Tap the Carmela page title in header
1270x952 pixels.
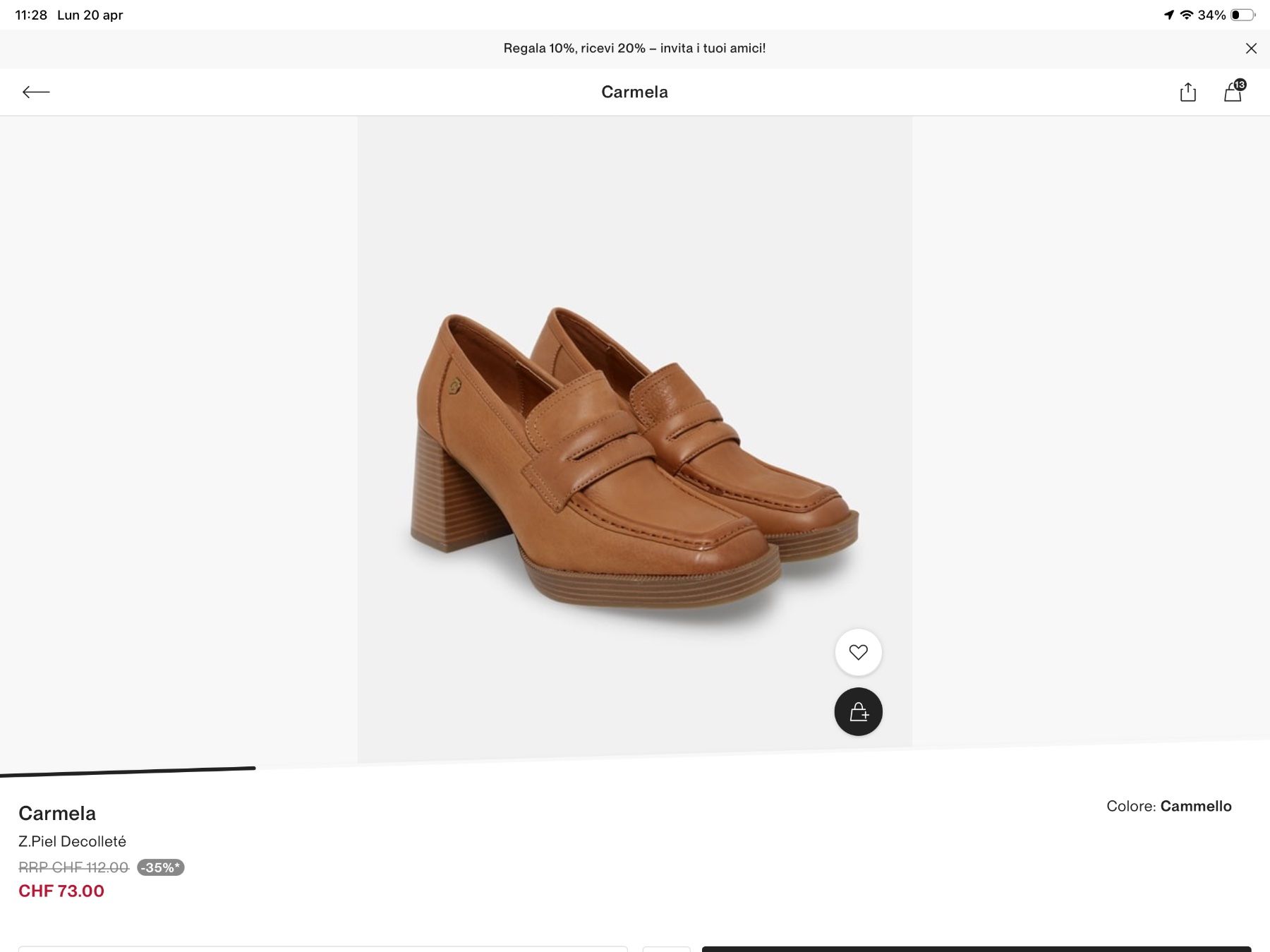pyautogui.click(x=634, y=92)
